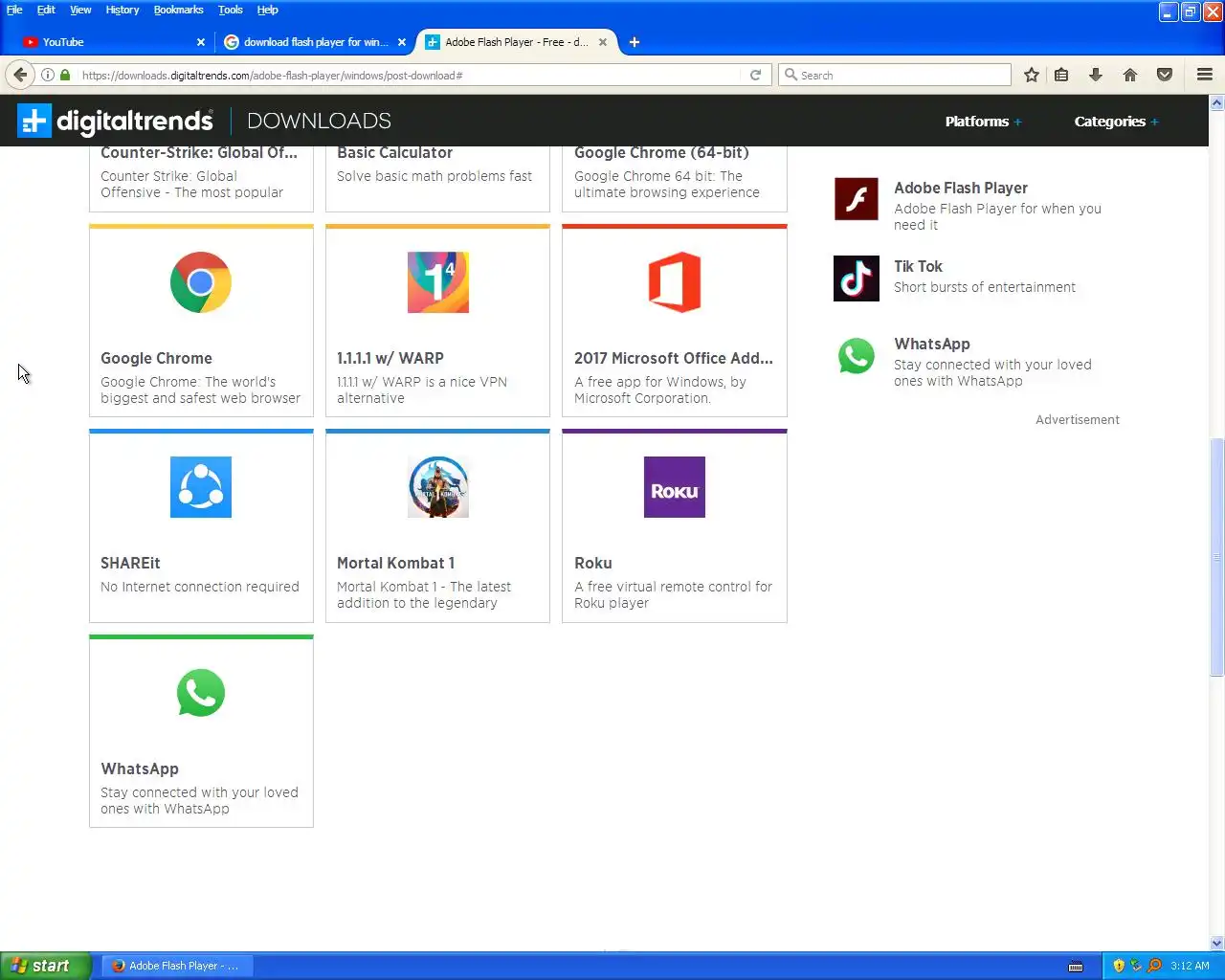This screenshot has width=1225, height=980.
Task: Open the 1.1.1.1 w/ WARP title
Action: 390,358
